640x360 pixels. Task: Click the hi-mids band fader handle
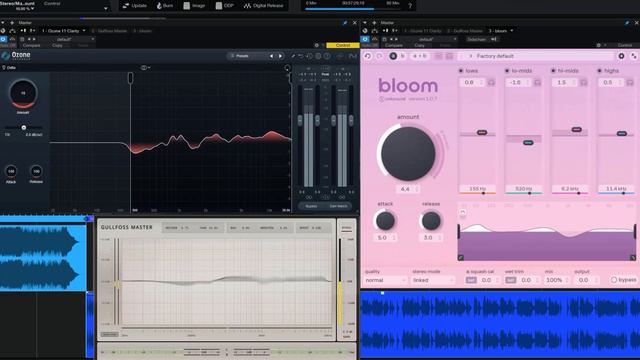pyautogui.click(x=576, y=129)
